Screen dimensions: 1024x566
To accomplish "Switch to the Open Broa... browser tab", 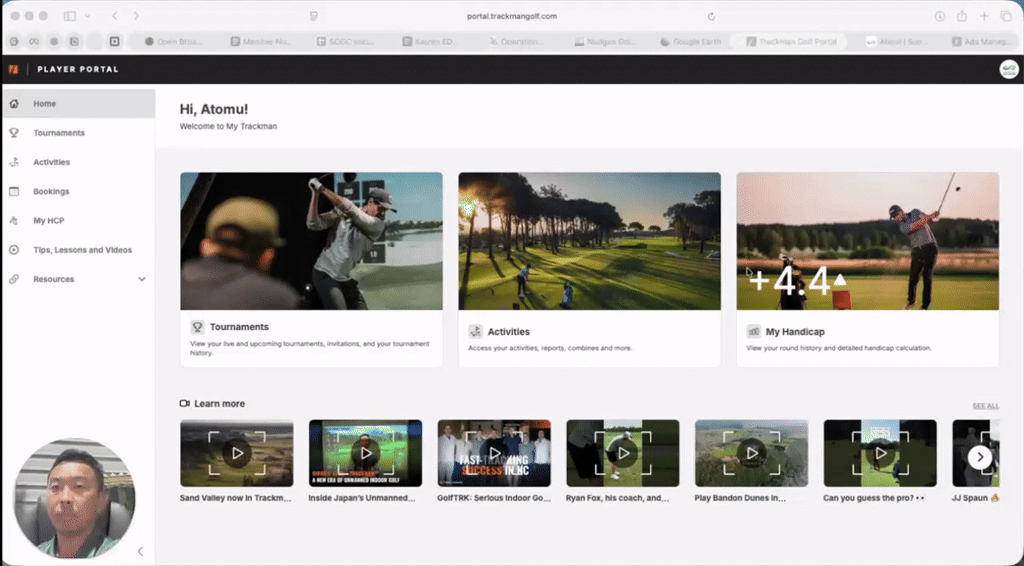I will (174, 41).
